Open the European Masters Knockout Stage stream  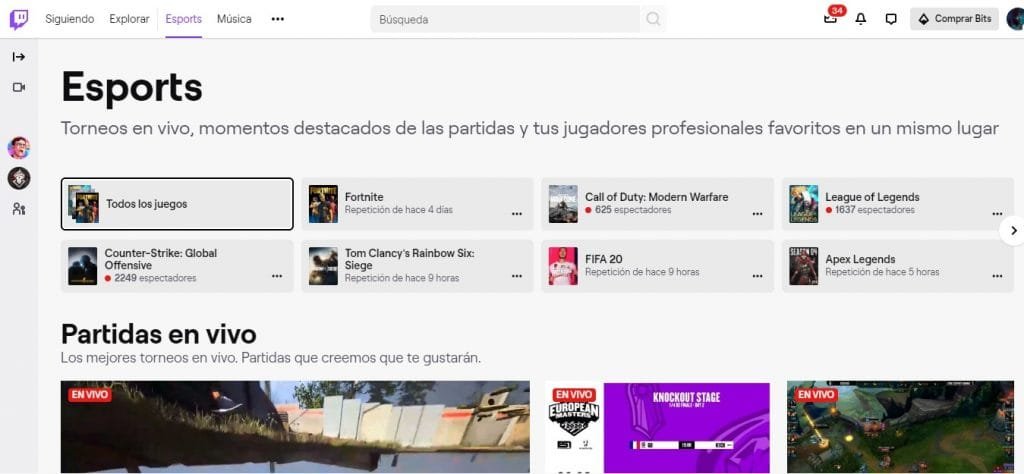[x=658, y=427]
